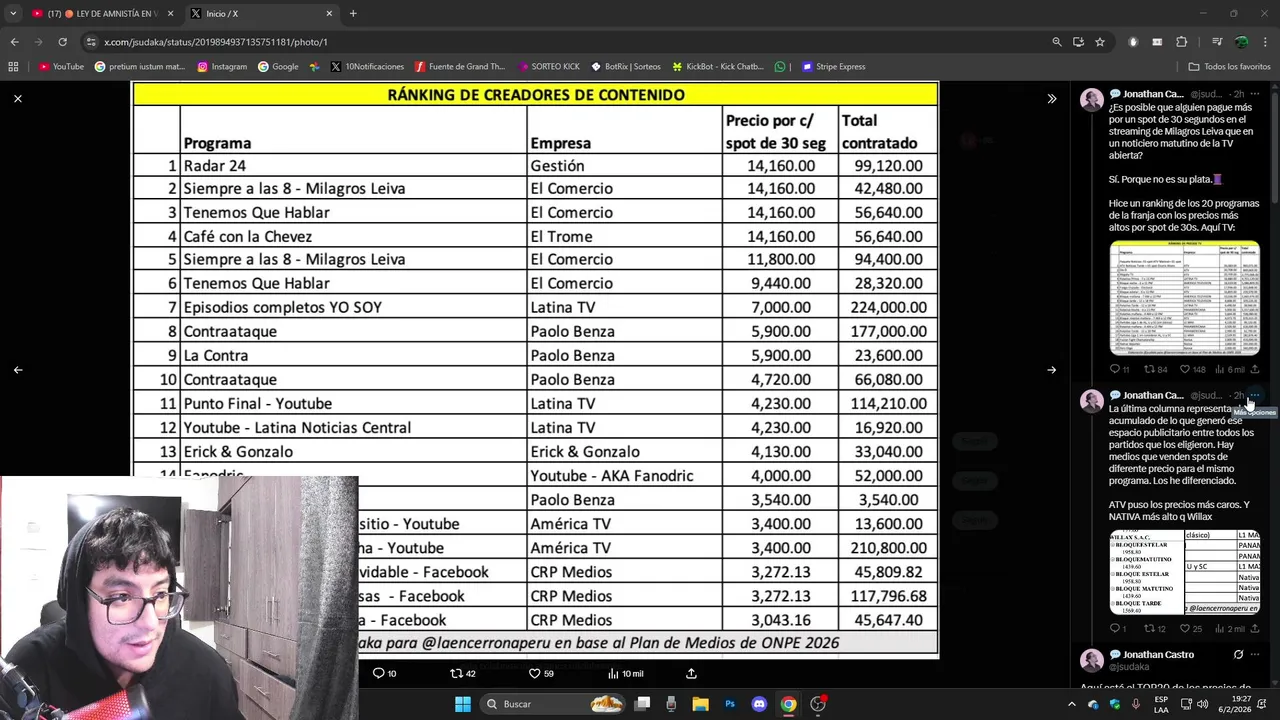
Task: Reply to the photo post, 10 comments
Action: pyautogui.click(x=384, y=673)
